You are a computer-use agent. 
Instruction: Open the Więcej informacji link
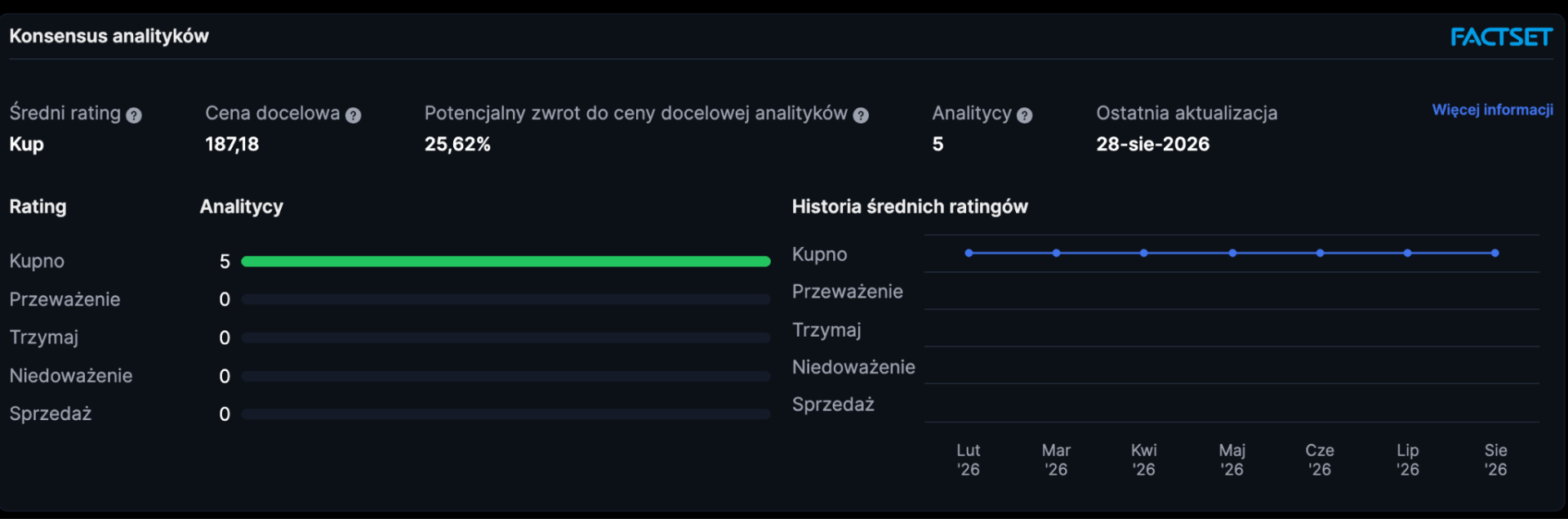(x=1492, y=110)
